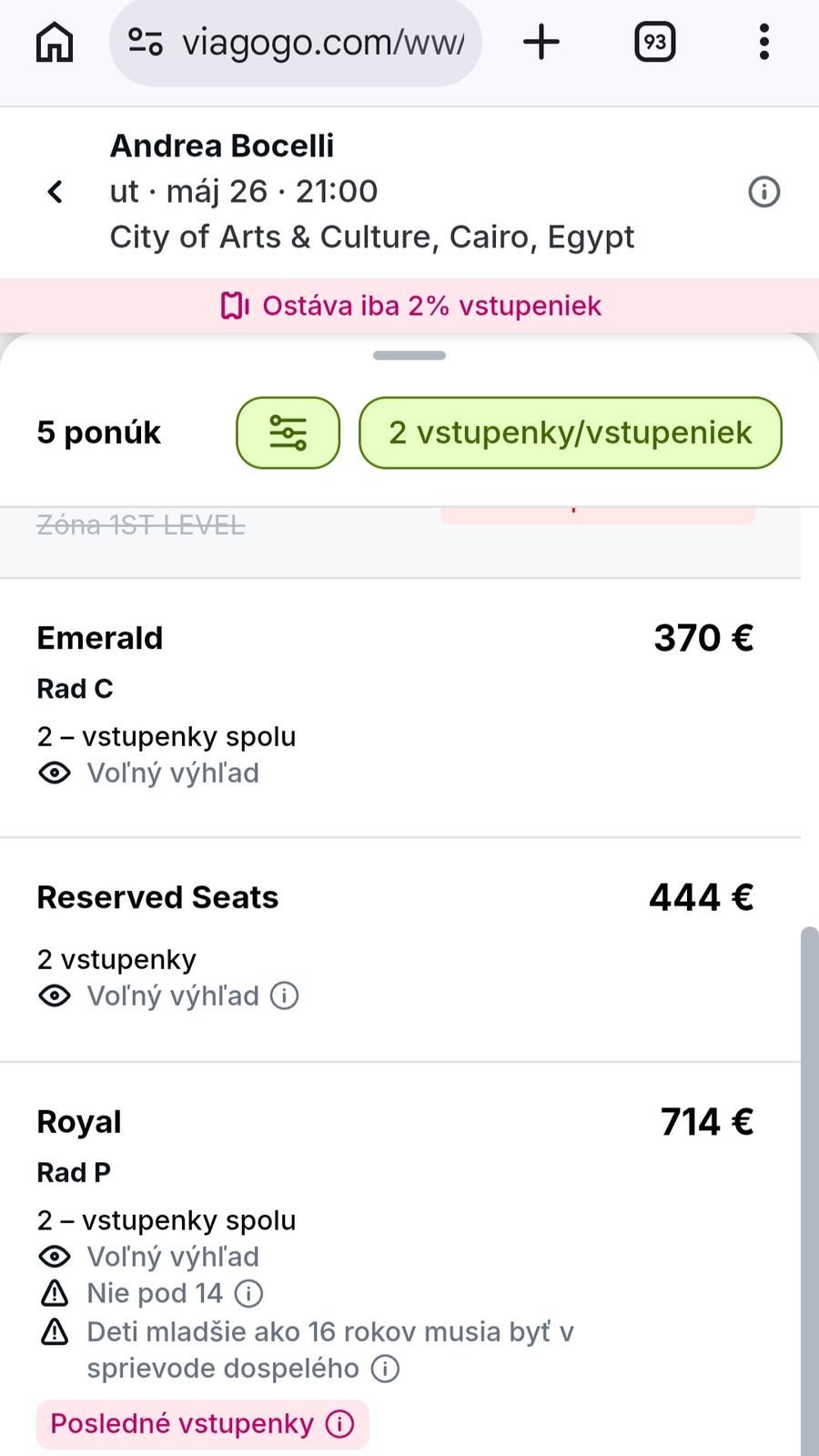Tap info icon next to Reserved Seats view

[285, 996]
